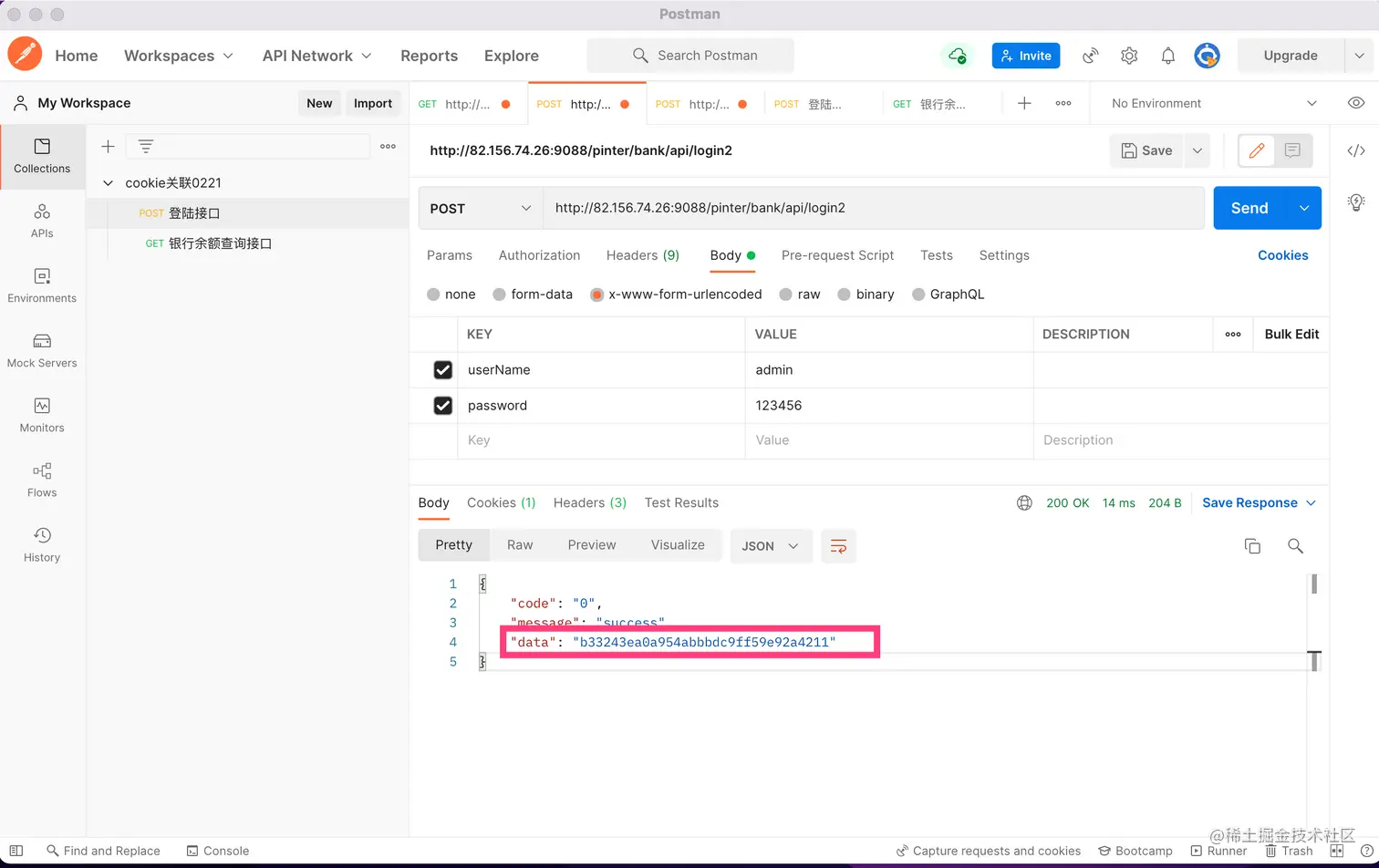Open the Flows sidebar panel
The height and width of the screenshot is (868, 1379).
tap(42, 480)
